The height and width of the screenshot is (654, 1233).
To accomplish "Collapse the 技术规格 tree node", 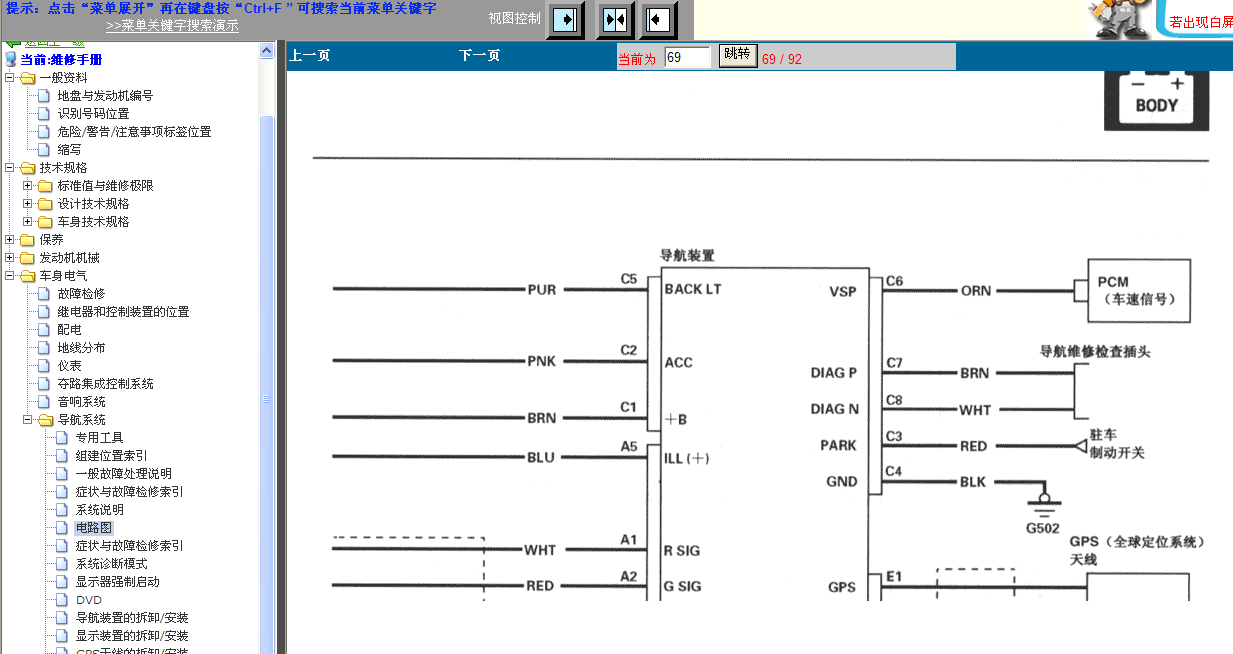I will click(x=10, y=168).
